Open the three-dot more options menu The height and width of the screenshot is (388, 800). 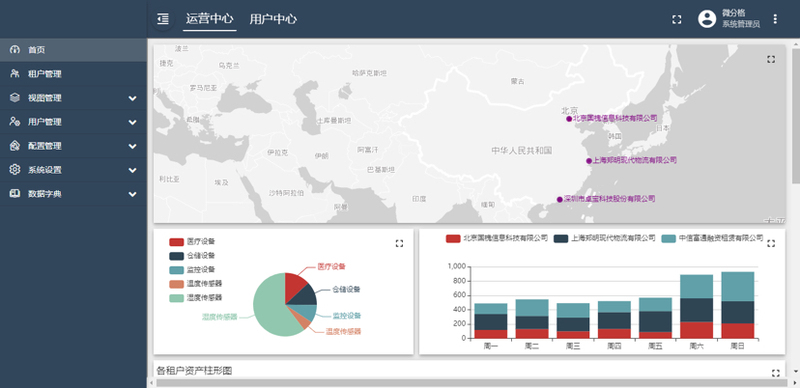point(775,19)
